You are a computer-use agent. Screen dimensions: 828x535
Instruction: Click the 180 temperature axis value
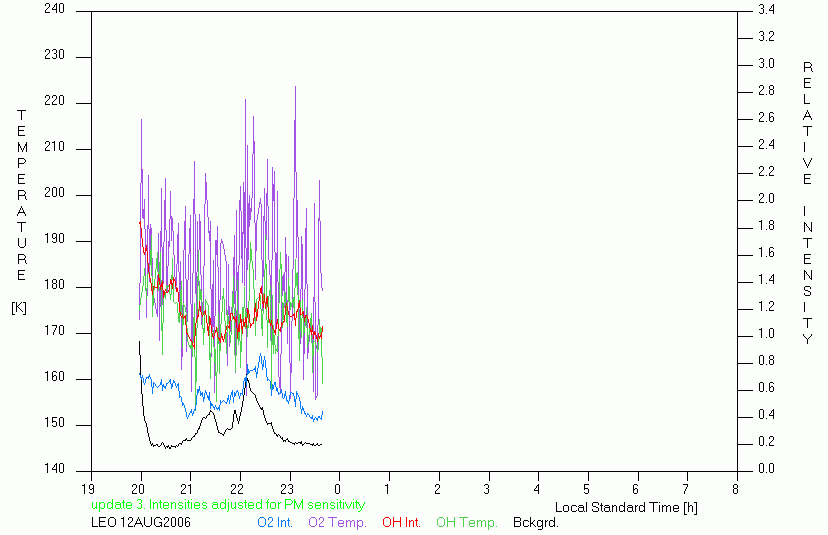pyautogui.click(x=54, y=285)
